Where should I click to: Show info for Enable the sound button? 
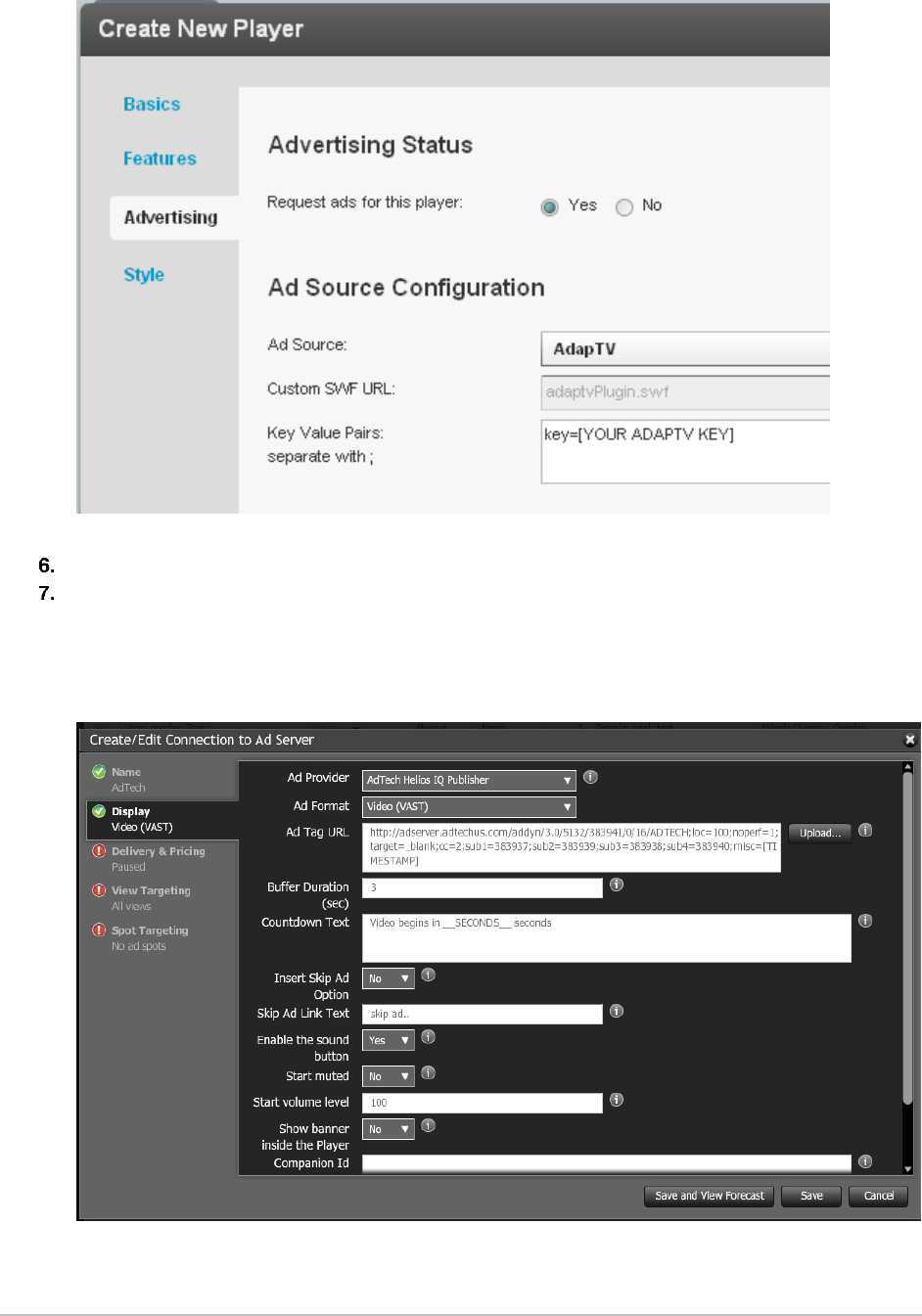pyautogui.click(x=428, y=1037)
